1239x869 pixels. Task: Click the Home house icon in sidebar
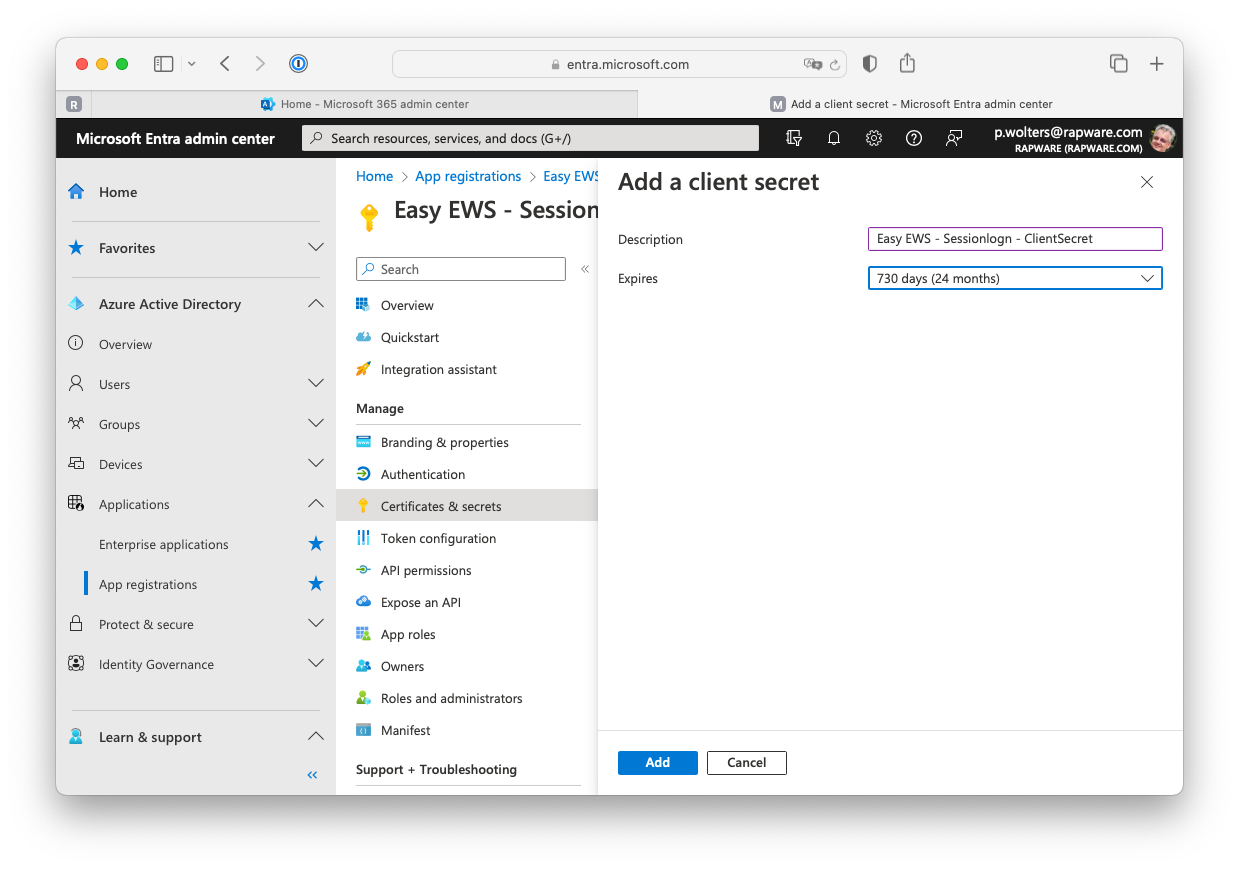click(x=76, y=192)
